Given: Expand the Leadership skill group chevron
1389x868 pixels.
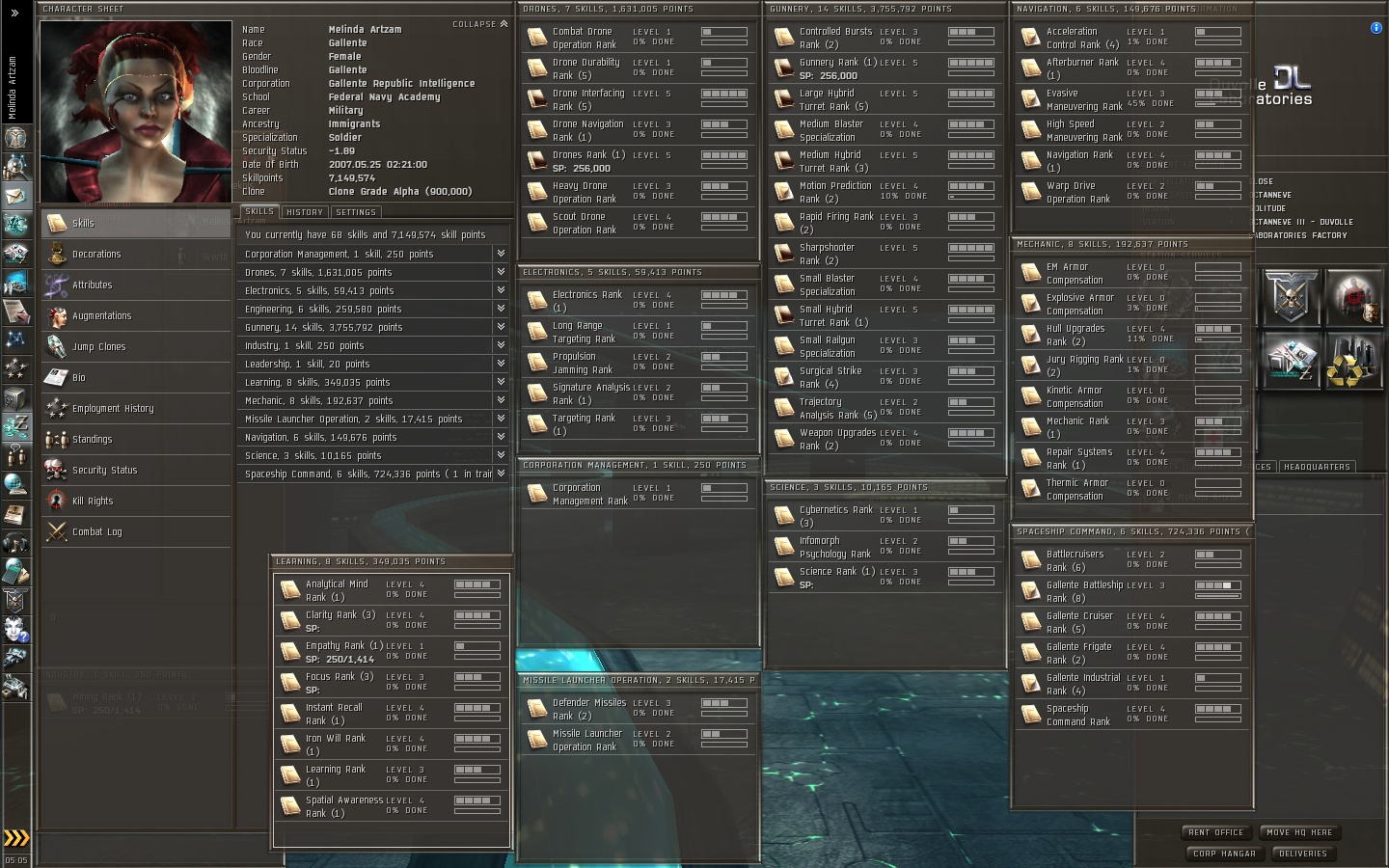Looking at the screenshot, I should point(501,364).
